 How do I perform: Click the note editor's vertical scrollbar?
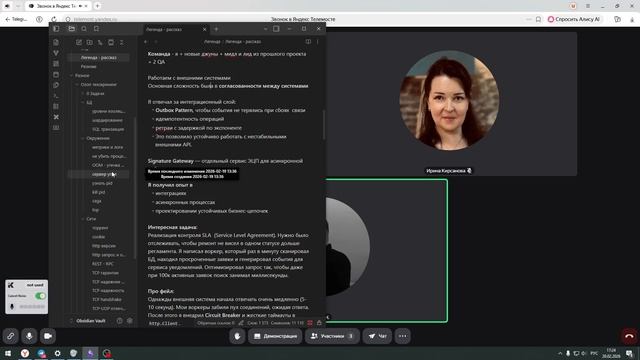click(324, 124)
